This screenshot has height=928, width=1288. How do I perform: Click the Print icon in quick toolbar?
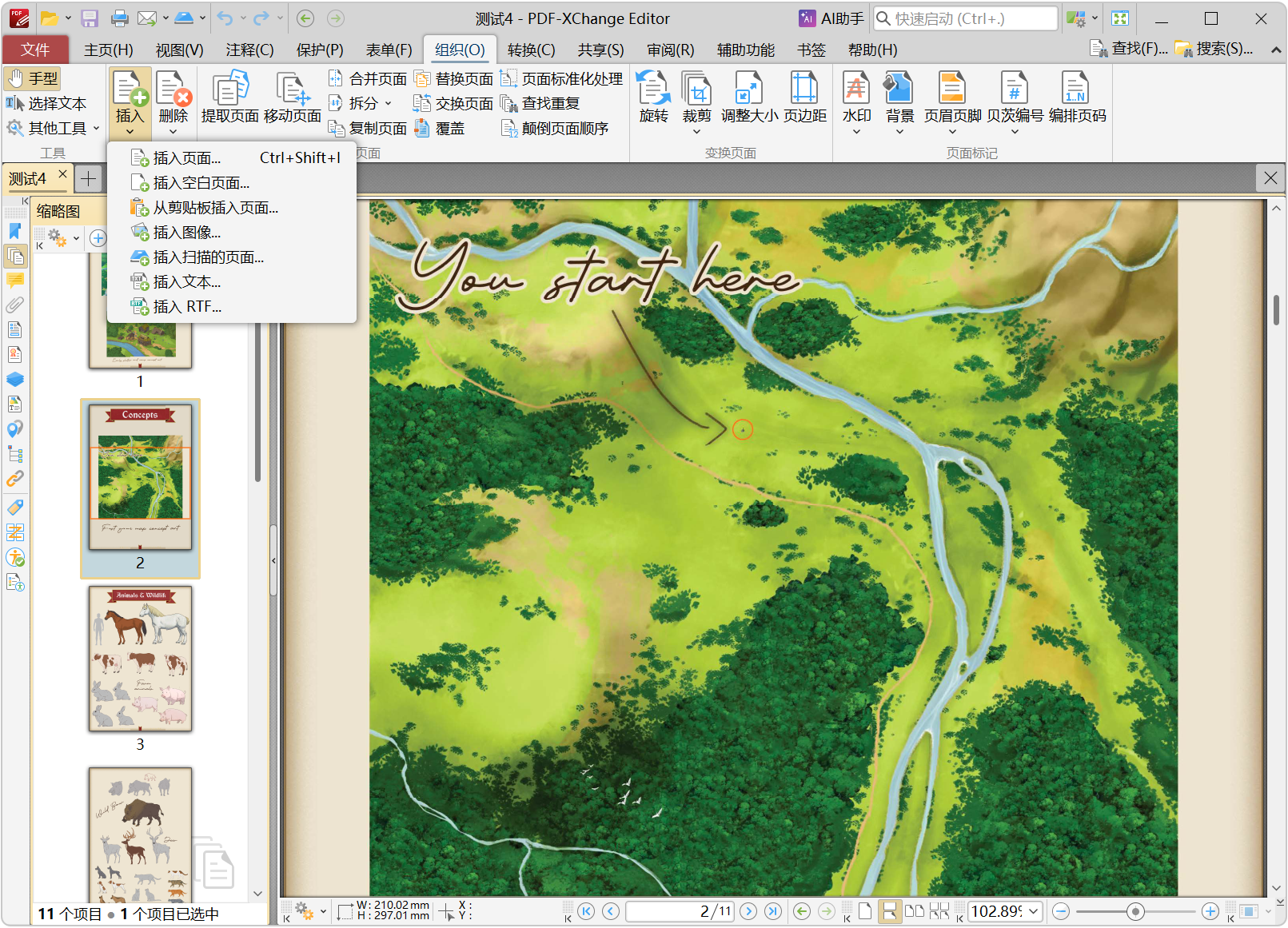pyautogui.click(x=120, y=18)
